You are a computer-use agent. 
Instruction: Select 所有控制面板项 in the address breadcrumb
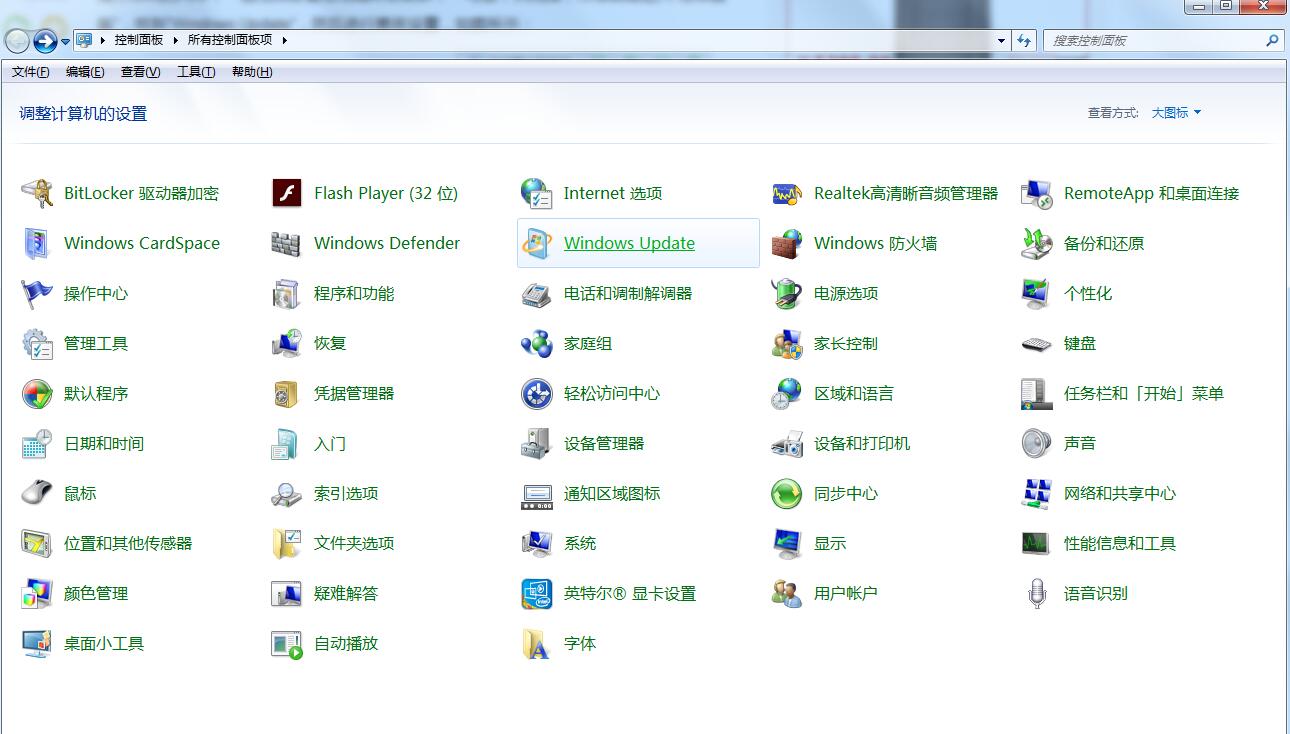(x=230, y=40)
